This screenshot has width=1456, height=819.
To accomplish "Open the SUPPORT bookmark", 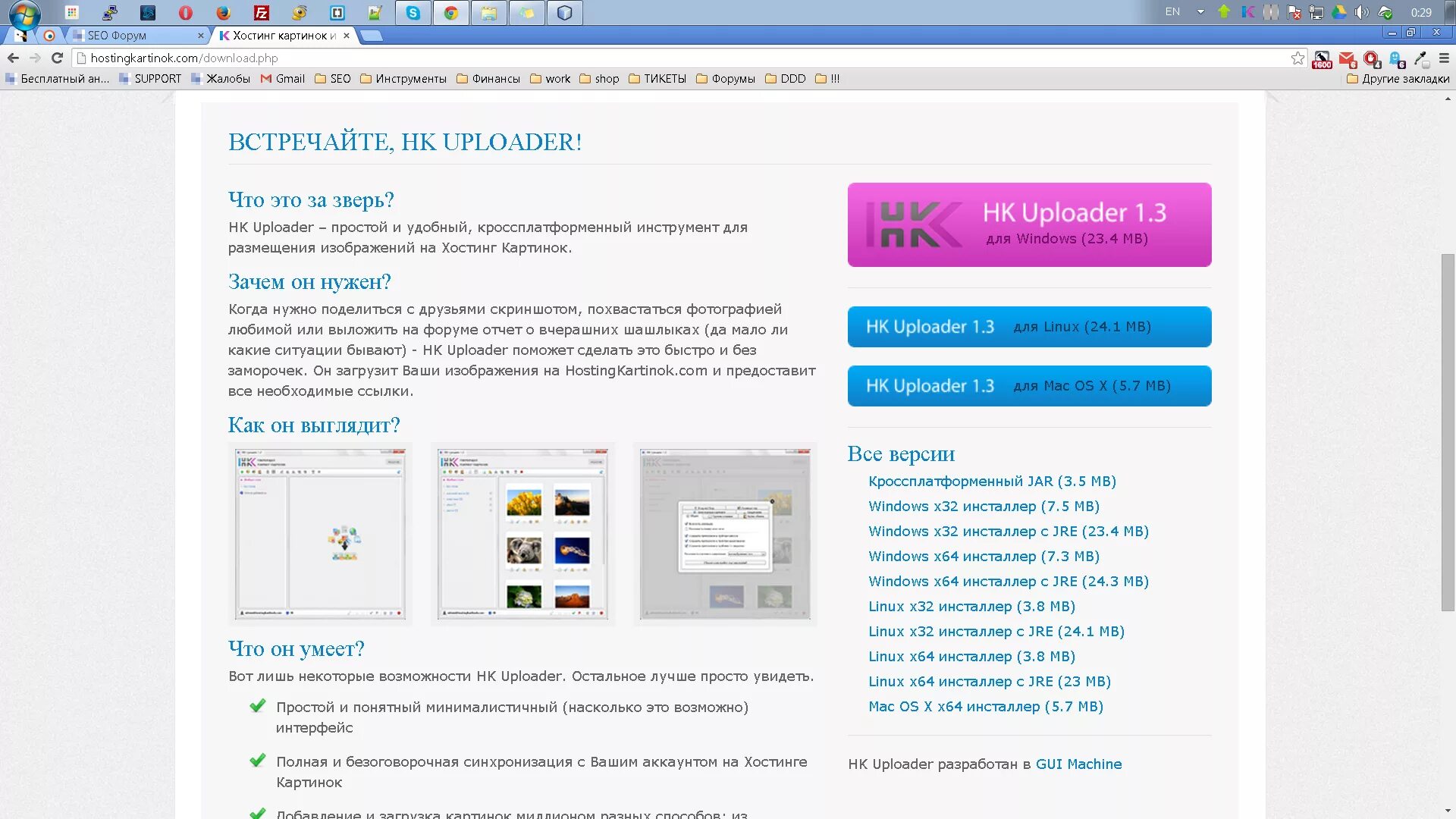I will pyautogui.click(x=150, y=79).
